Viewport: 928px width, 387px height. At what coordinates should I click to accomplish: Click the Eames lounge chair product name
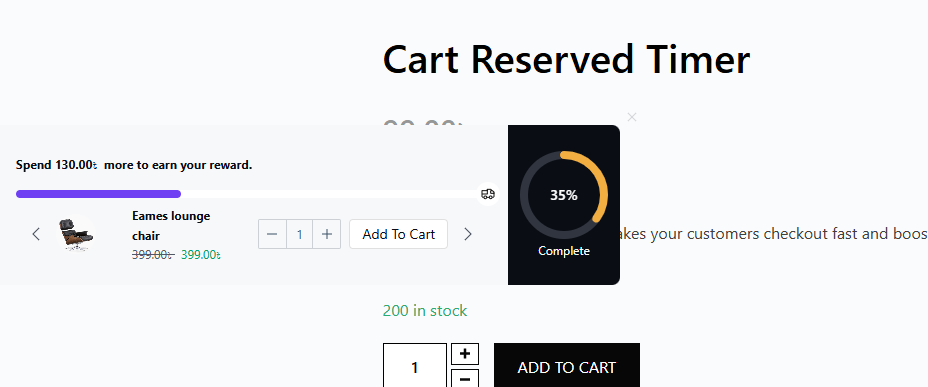pyautogui.click(x=171, y=226)
